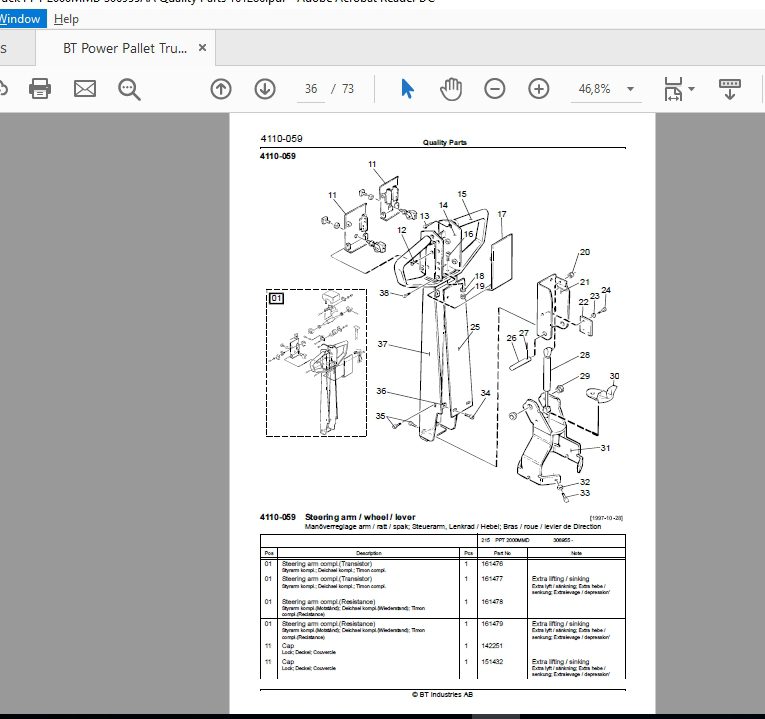765x719 pixels.
Task: Click callout number 36 in the diagram
Action: (x=381, y=391)
